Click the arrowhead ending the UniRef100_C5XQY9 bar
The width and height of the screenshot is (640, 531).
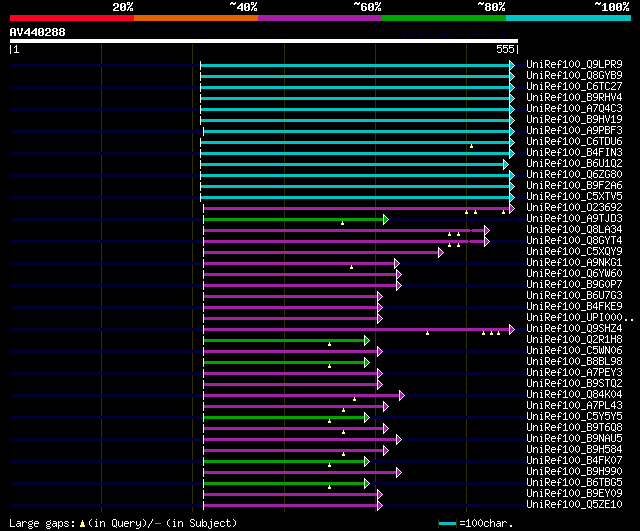tap(440, 253)
